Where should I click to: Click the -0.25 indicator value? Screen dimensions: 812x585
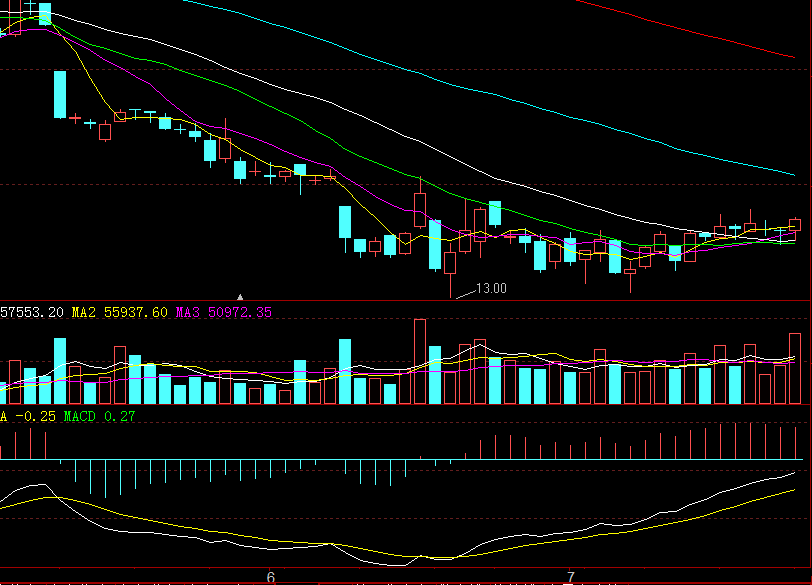pyautogui.click(x=35, y=416)
